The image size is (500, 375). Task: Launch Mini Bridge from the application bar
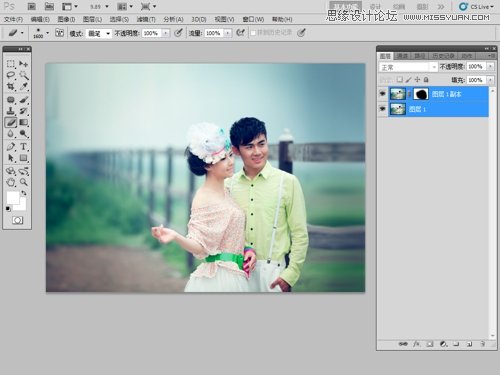(x=49, y=6)
